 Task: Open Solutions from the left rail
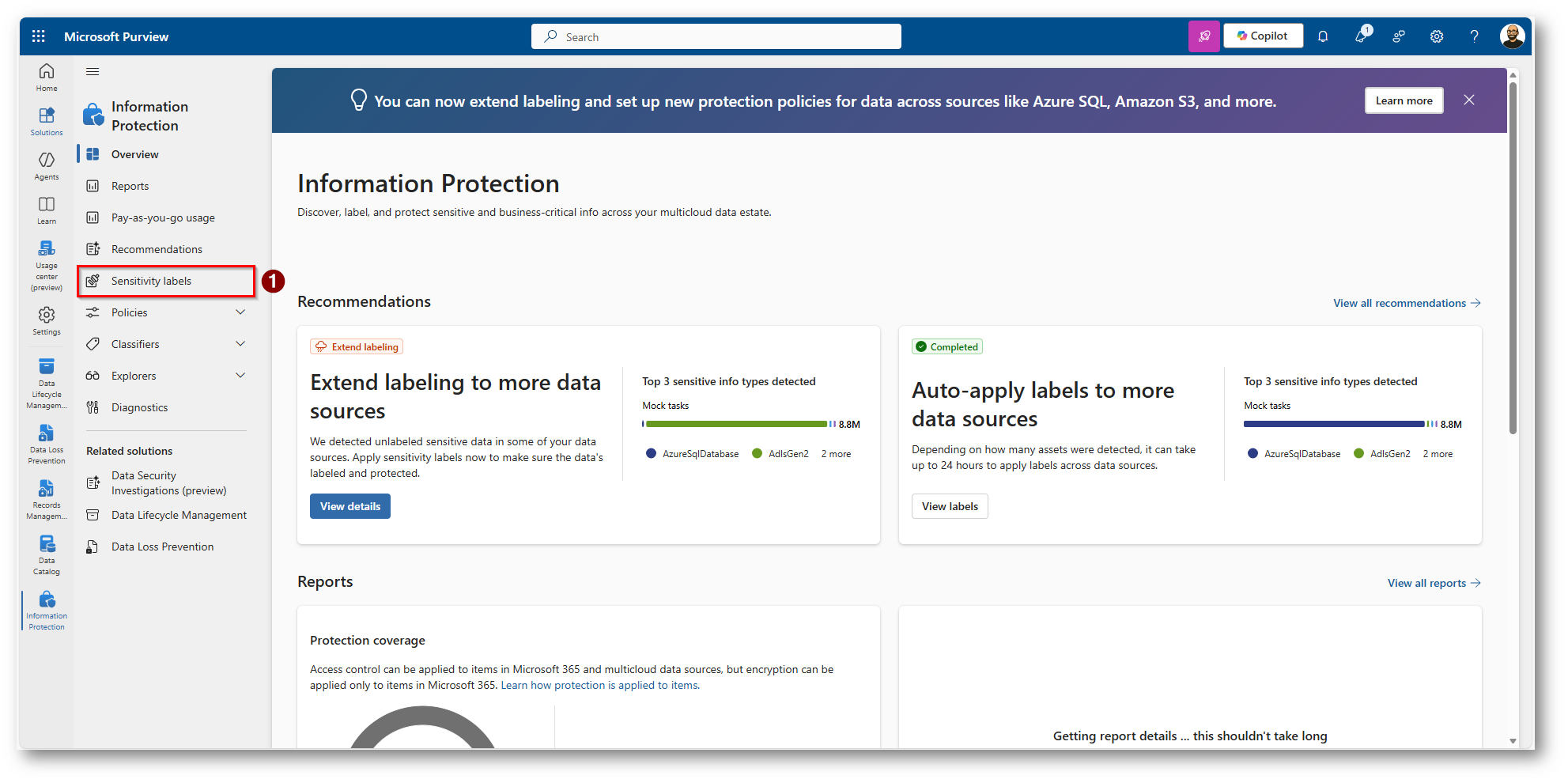pos(47,121)
